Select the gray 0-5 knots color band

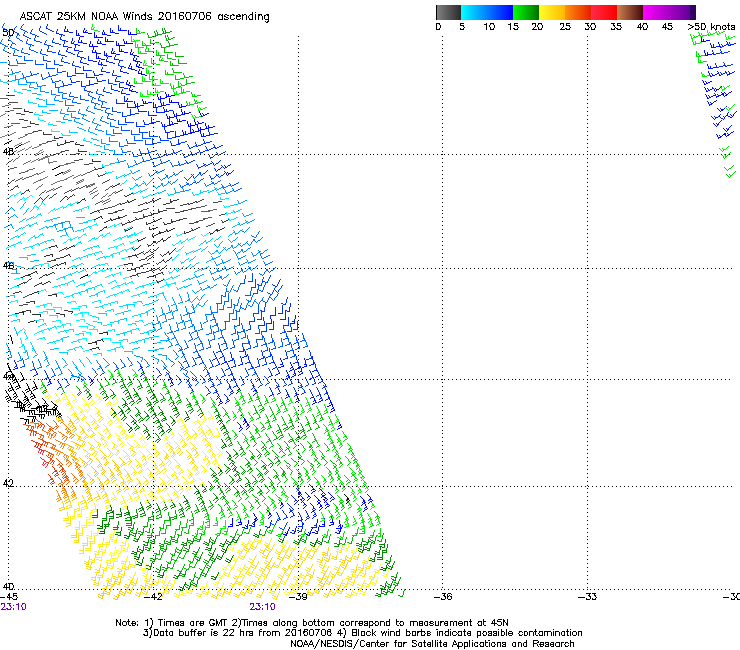pos(448,12)
